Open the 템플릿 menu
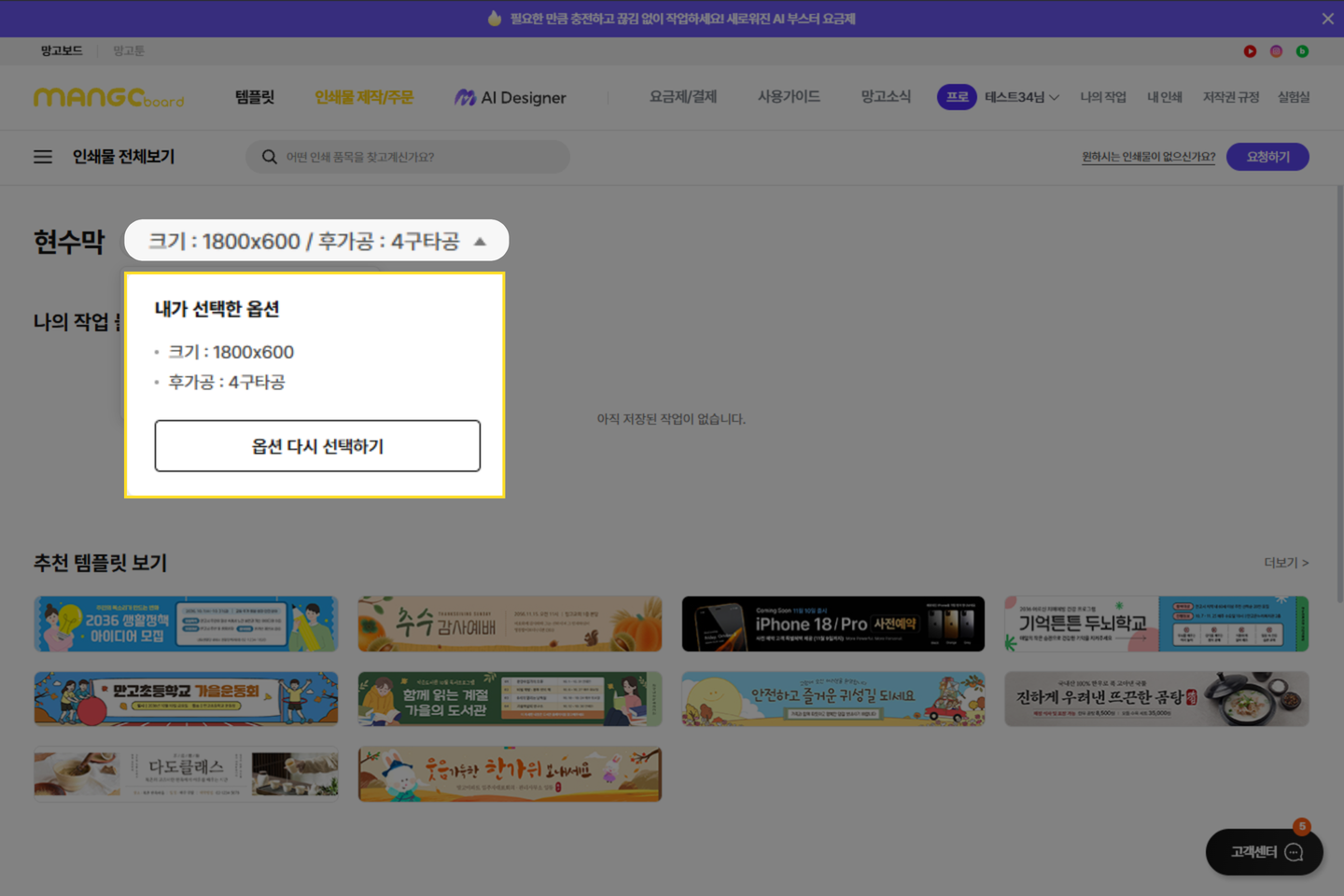Screen dimensions: 1344x896 [x=255, y=97]
